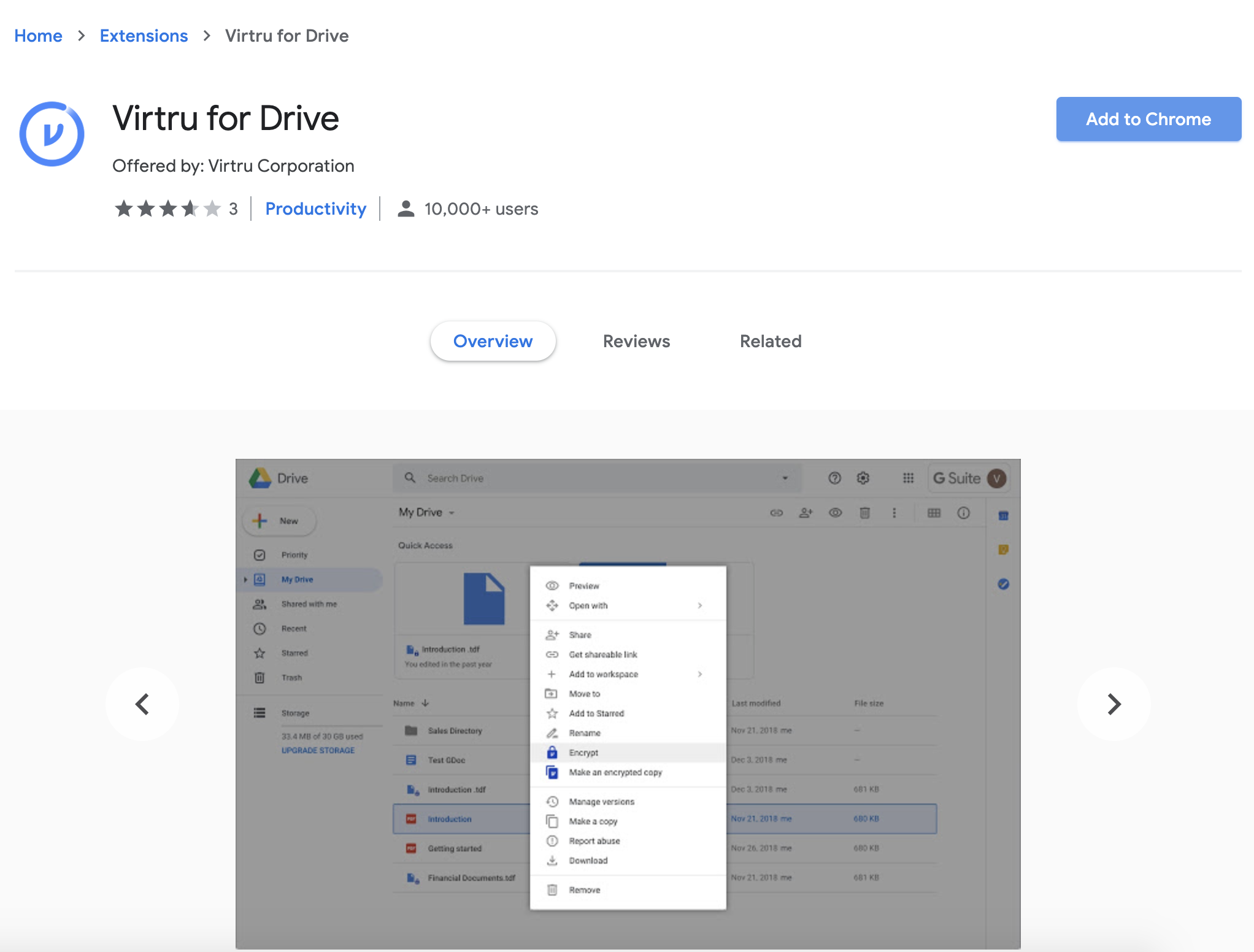Click the Virtru for Drive logo icon
The image size is (1254, 952).
tap(52, 134)
